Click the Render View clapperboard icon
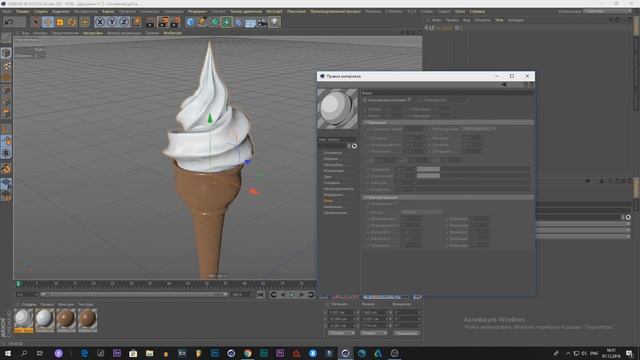 coord(151,22)
